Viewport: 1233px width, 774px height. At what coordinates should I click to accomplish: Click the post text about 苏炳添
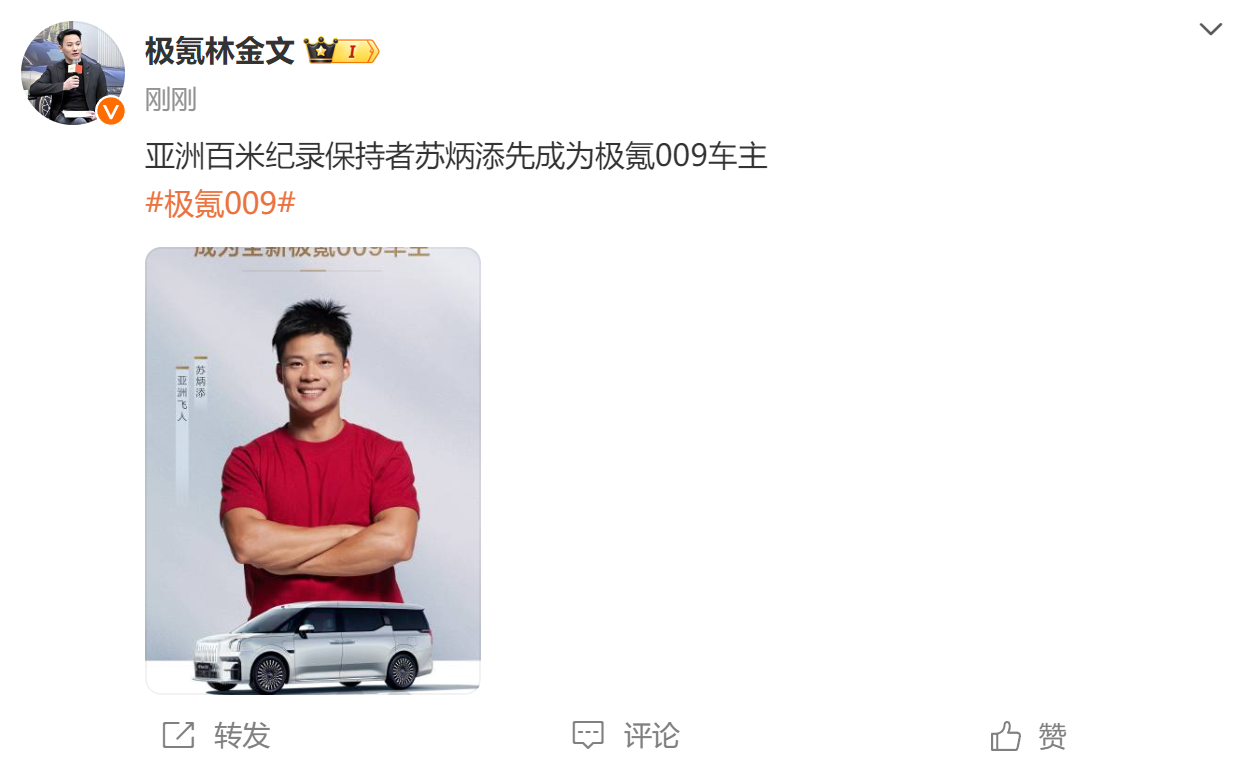pyautogui.click(x=456, y=157)
